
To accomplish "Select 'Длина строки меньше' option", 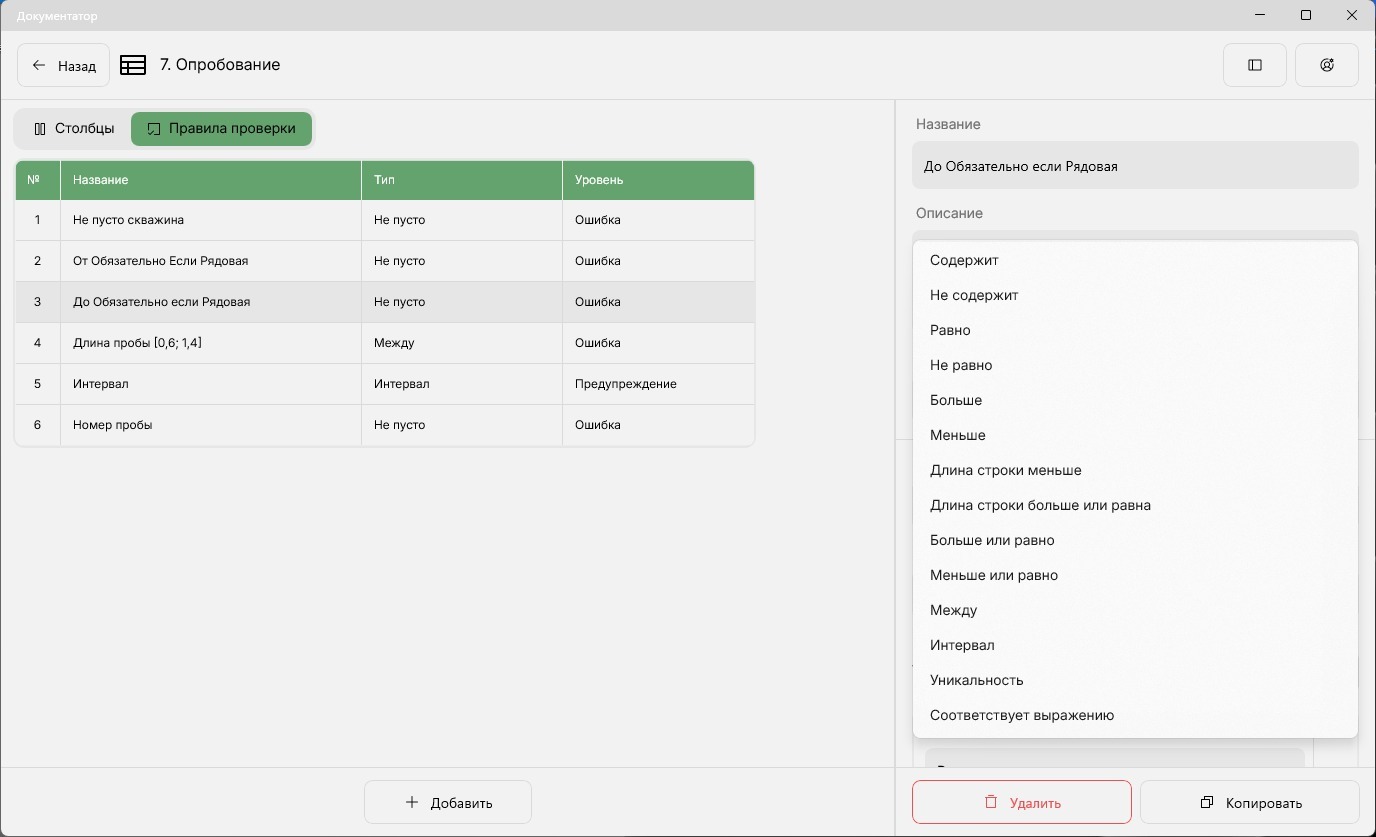I will (x=1135, y=470).
